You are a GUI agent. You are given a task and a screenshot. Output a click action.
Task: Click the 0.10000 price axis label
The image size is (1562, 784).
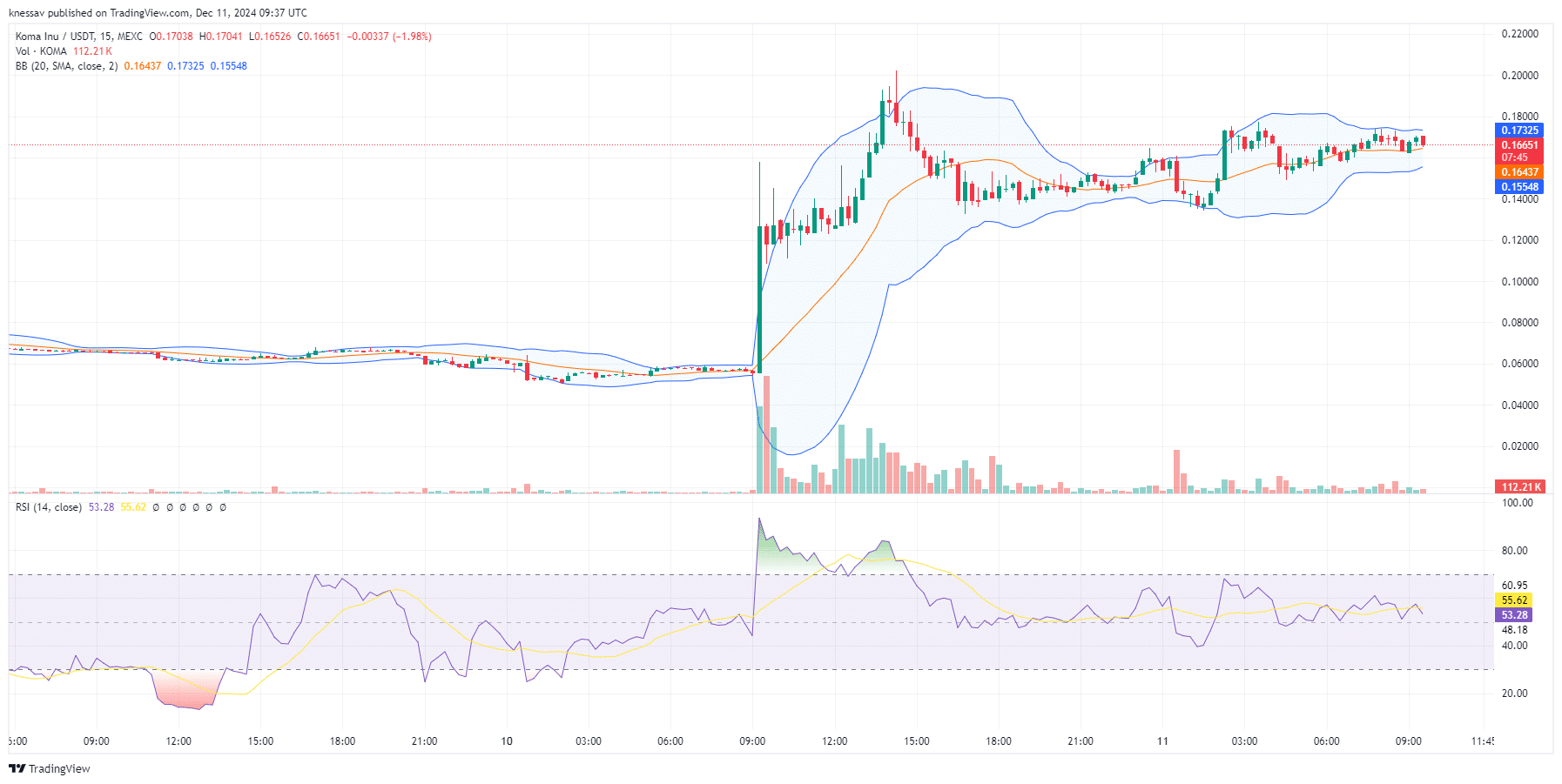click(1519, 282)
